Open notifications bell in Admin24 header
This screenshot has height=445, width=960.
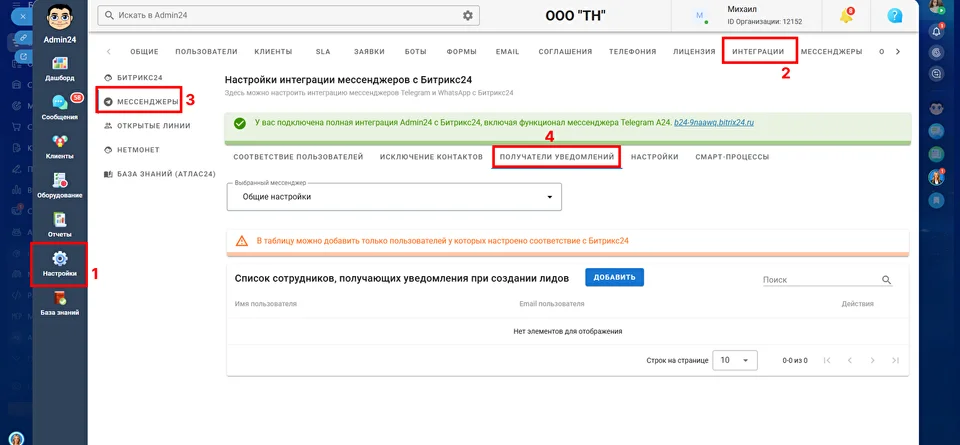coord(847,16)
